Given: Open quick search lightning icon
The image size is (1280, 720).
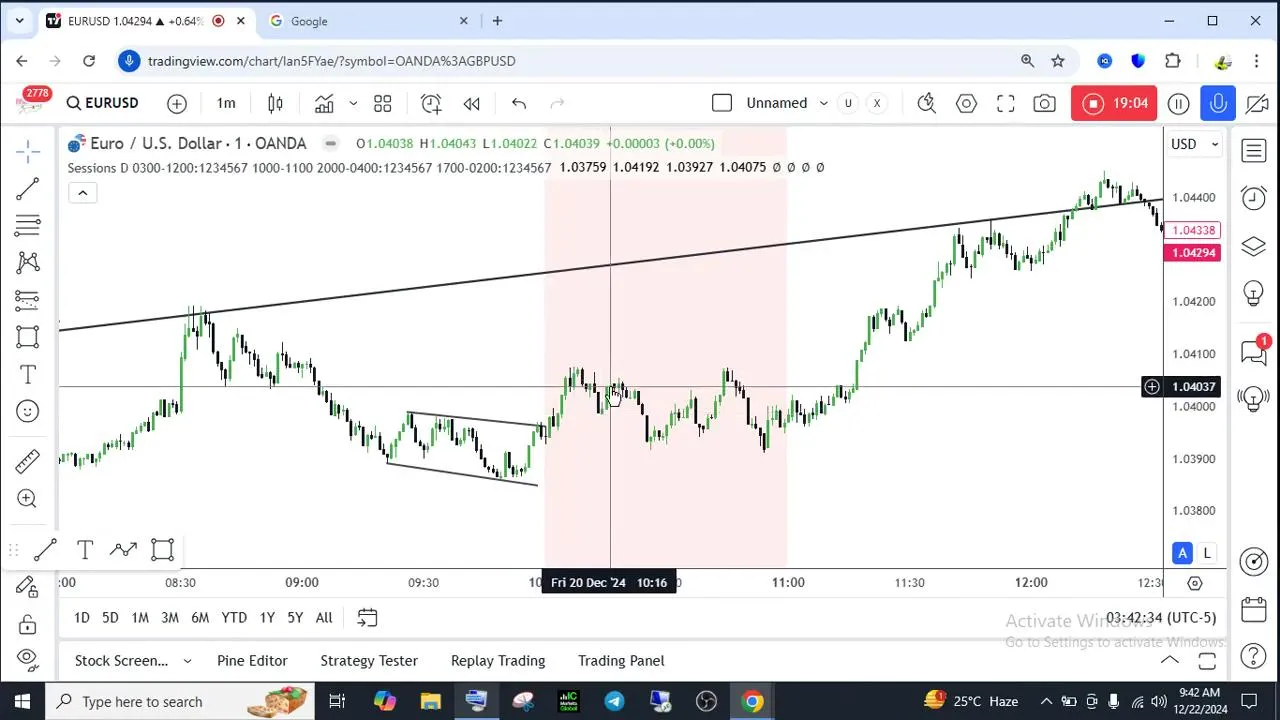Looking at the screenshot, I should pos(927,103).
